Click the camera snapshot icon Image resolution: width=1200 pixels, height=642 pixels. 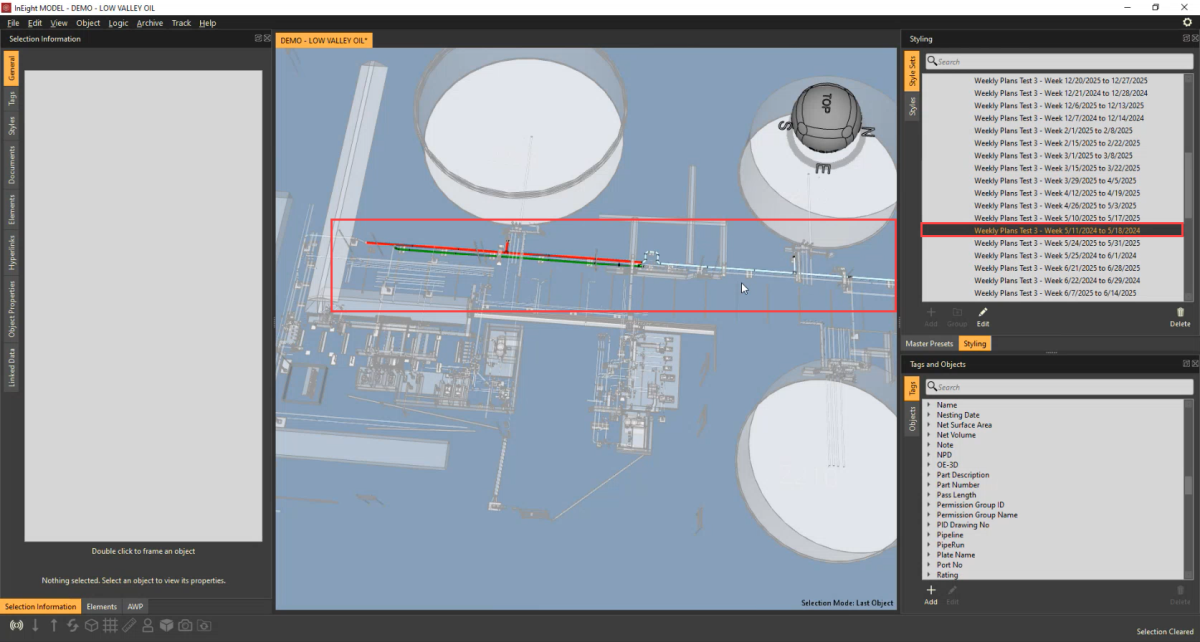click(x=185, y=625)
